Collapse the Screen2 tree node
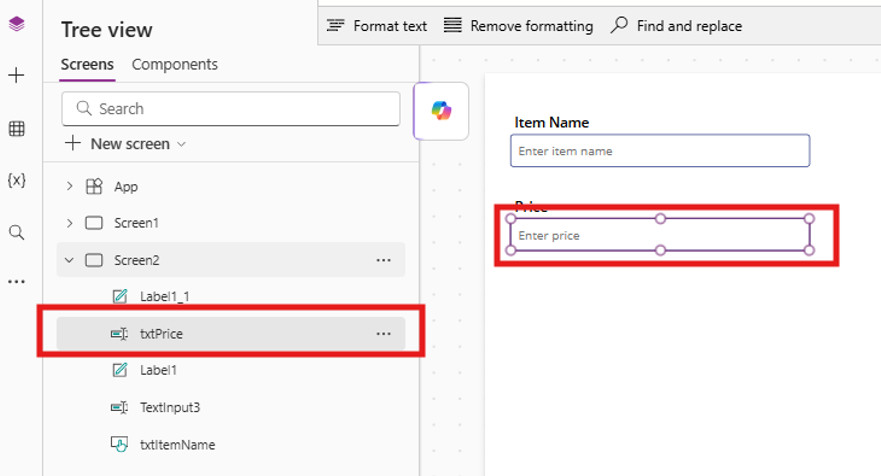Screen dimensions: 881x476 pos(69,260)
